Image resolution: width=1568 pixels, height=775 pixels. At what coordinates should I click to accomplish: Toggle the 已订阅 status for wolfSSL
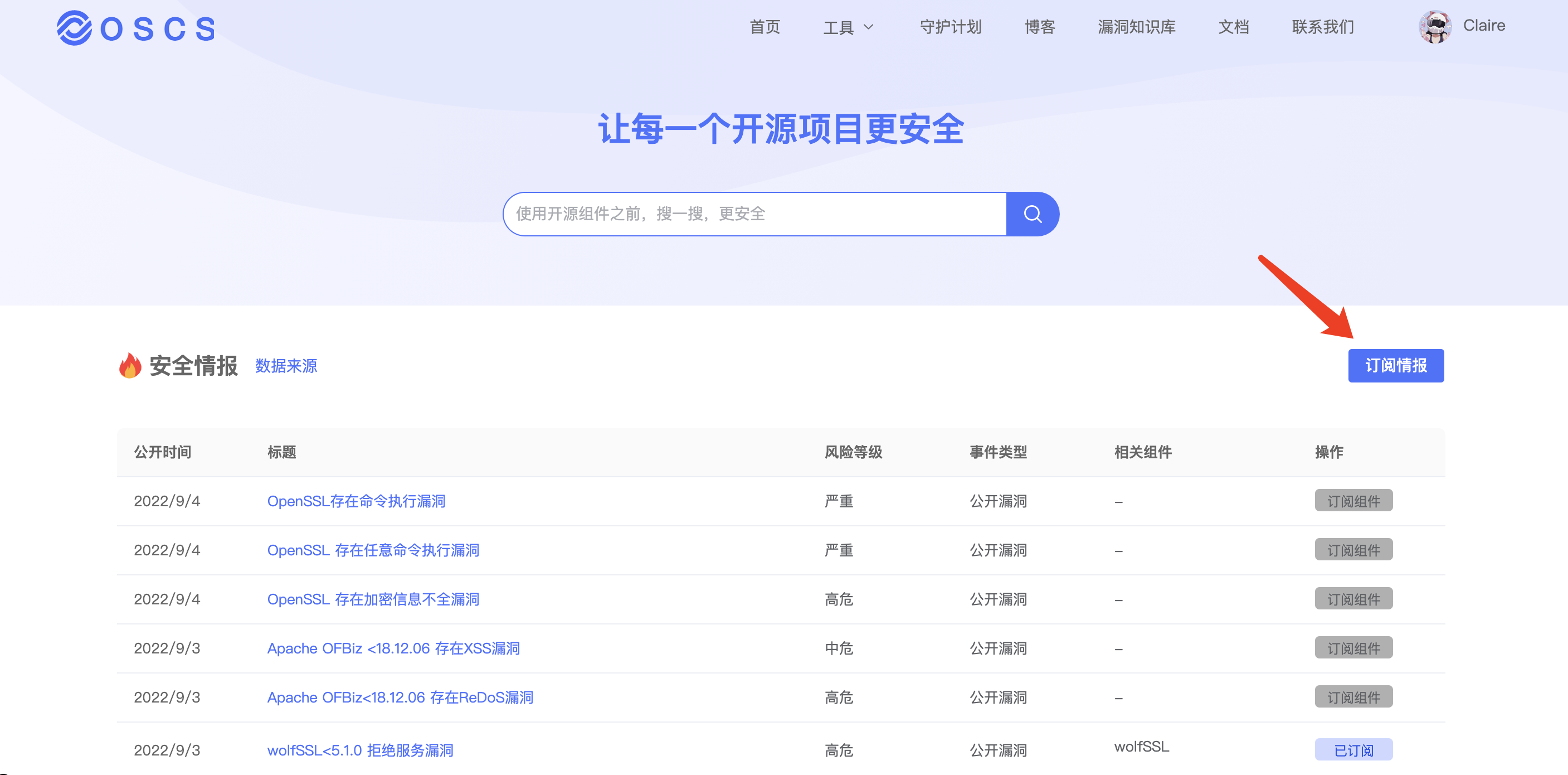[x=1352, y=749]
